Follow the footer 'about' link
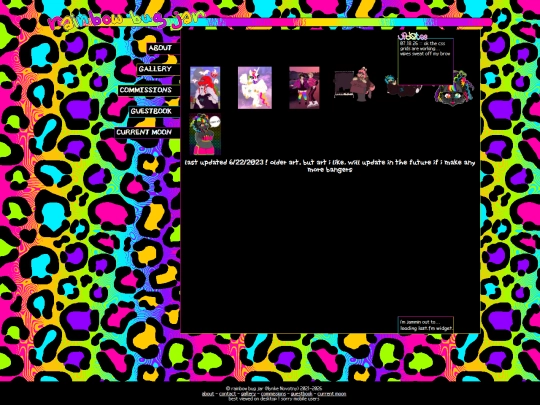Viewport: 540px width, 405px height. pos(208,394)
